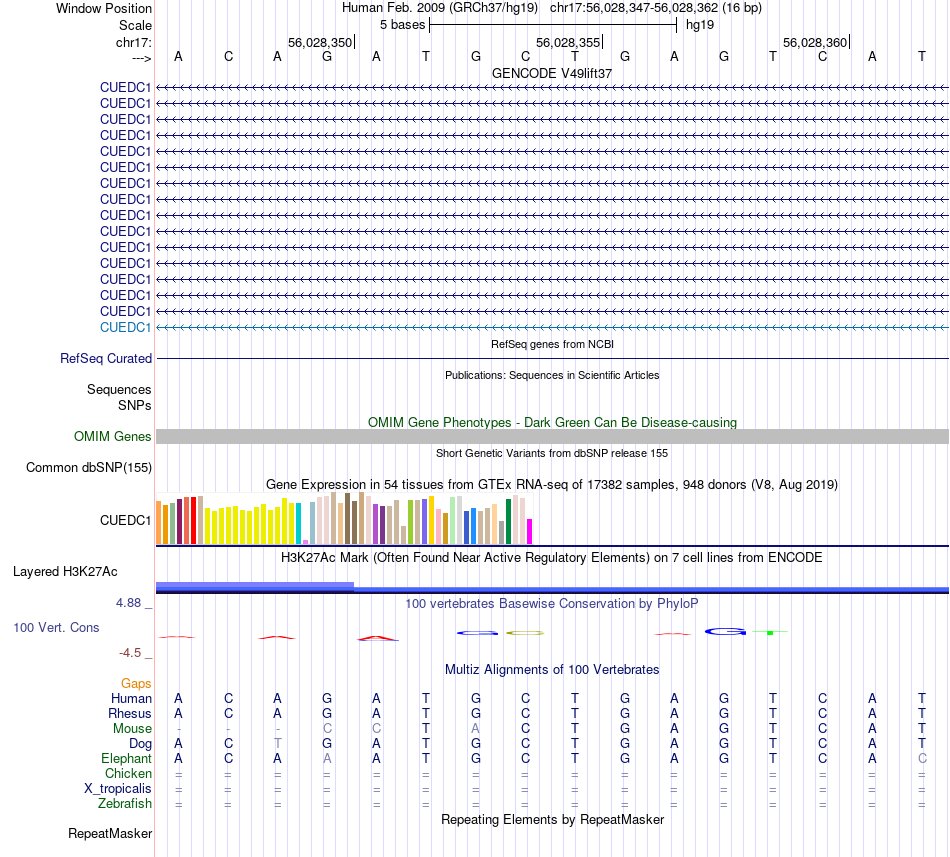Click the Human alignment row label
The width and height of the screenshot is (950, 857).
tap(131, 698)
